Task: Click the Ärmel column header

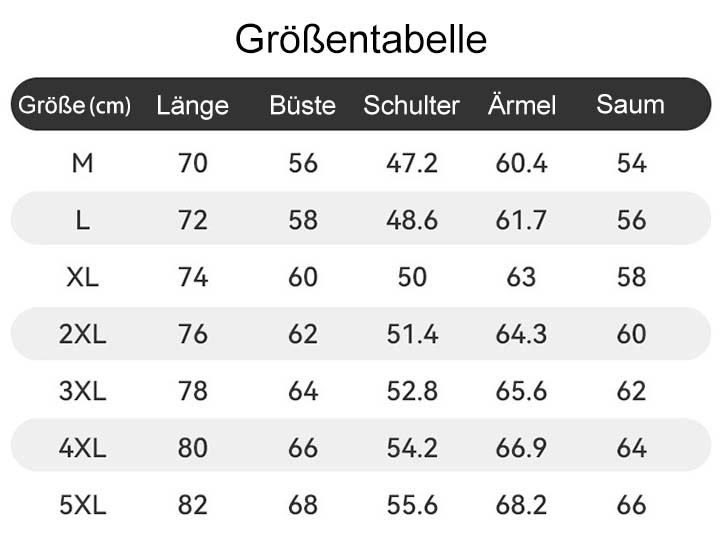Action: point(521,106)
